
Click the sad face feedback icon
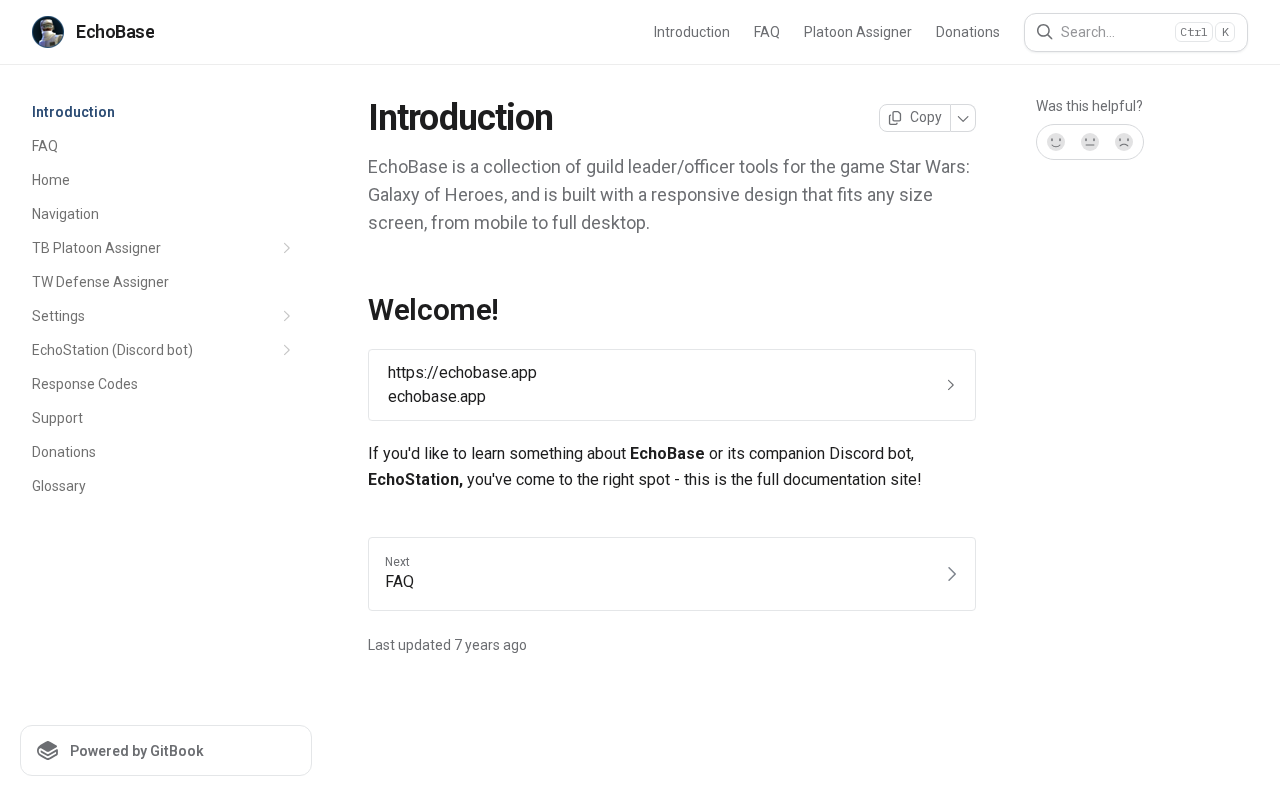coord(1124,142)
